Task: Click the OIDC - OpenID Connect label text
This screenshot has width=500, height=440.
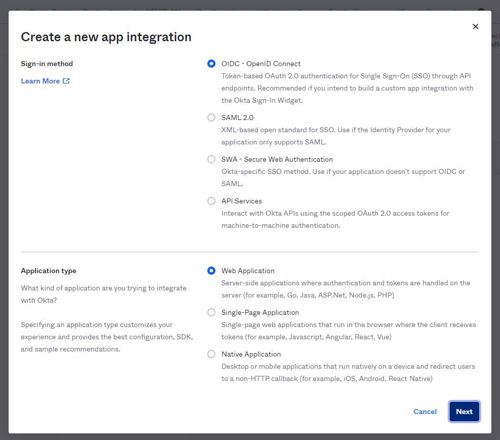Action: tap(261, 64)
